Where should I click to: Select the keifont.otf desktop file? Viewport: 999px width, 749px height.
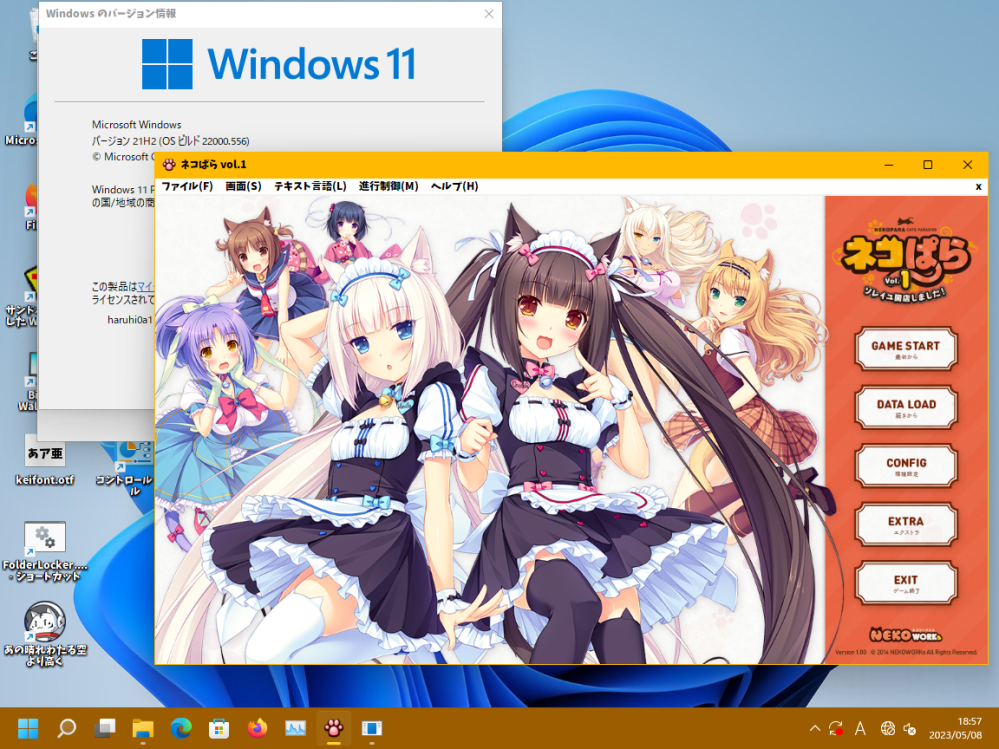pyautogui.click(x=45, y=460)
